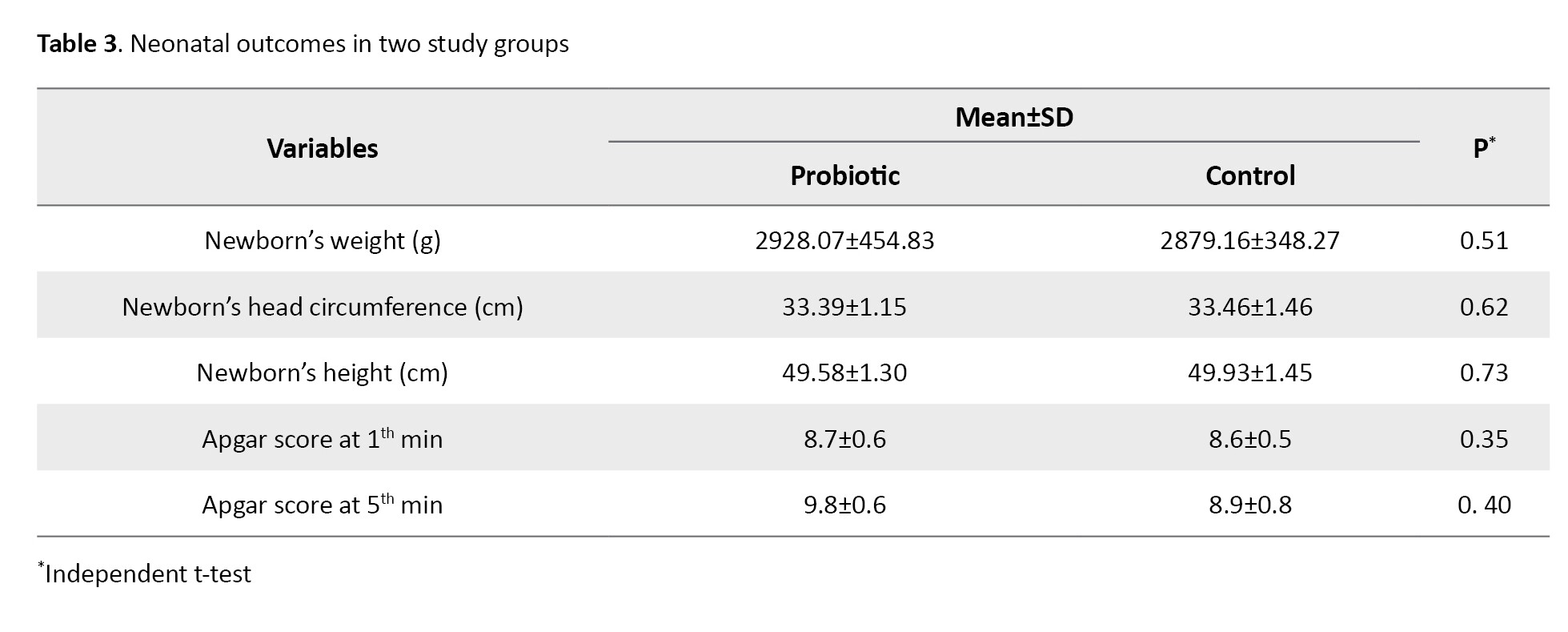Screen dimensions: 1568x632
Task: Click the probiotic Apgar value 8.7±0.6
Action: [844, 439]
